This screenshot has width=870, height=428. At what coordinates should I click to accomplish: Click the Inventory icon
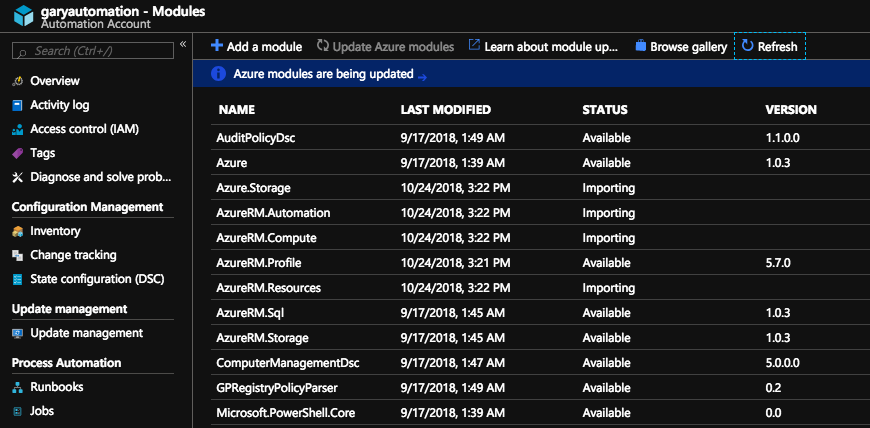pyautogui.click(x=18, y=231)
